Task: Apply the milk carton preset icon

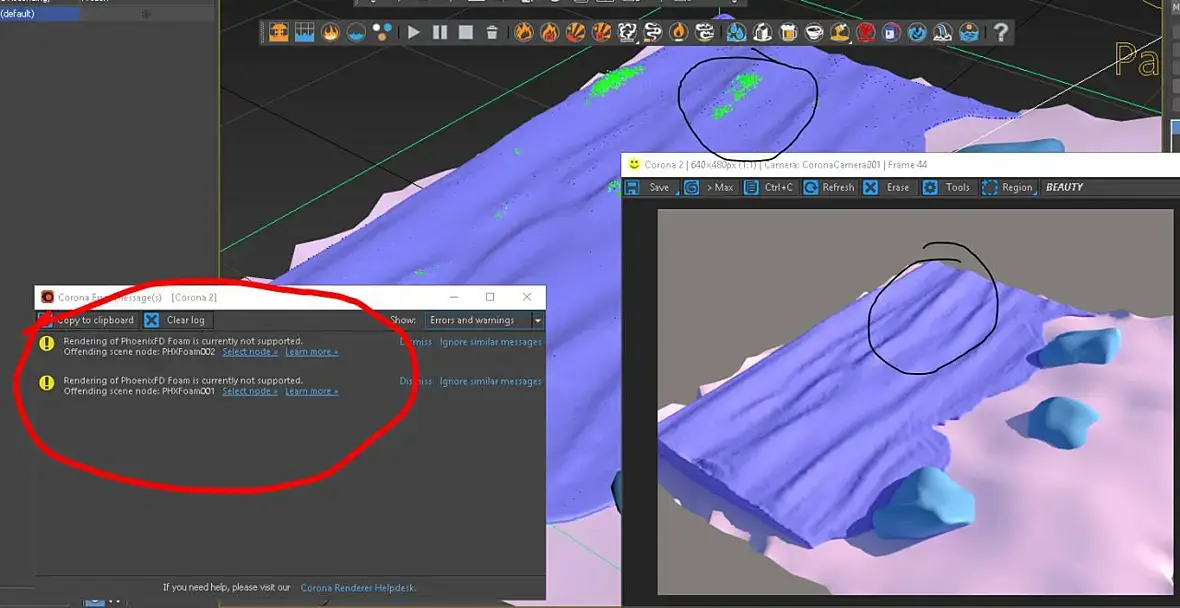Action: pos(762,32)
